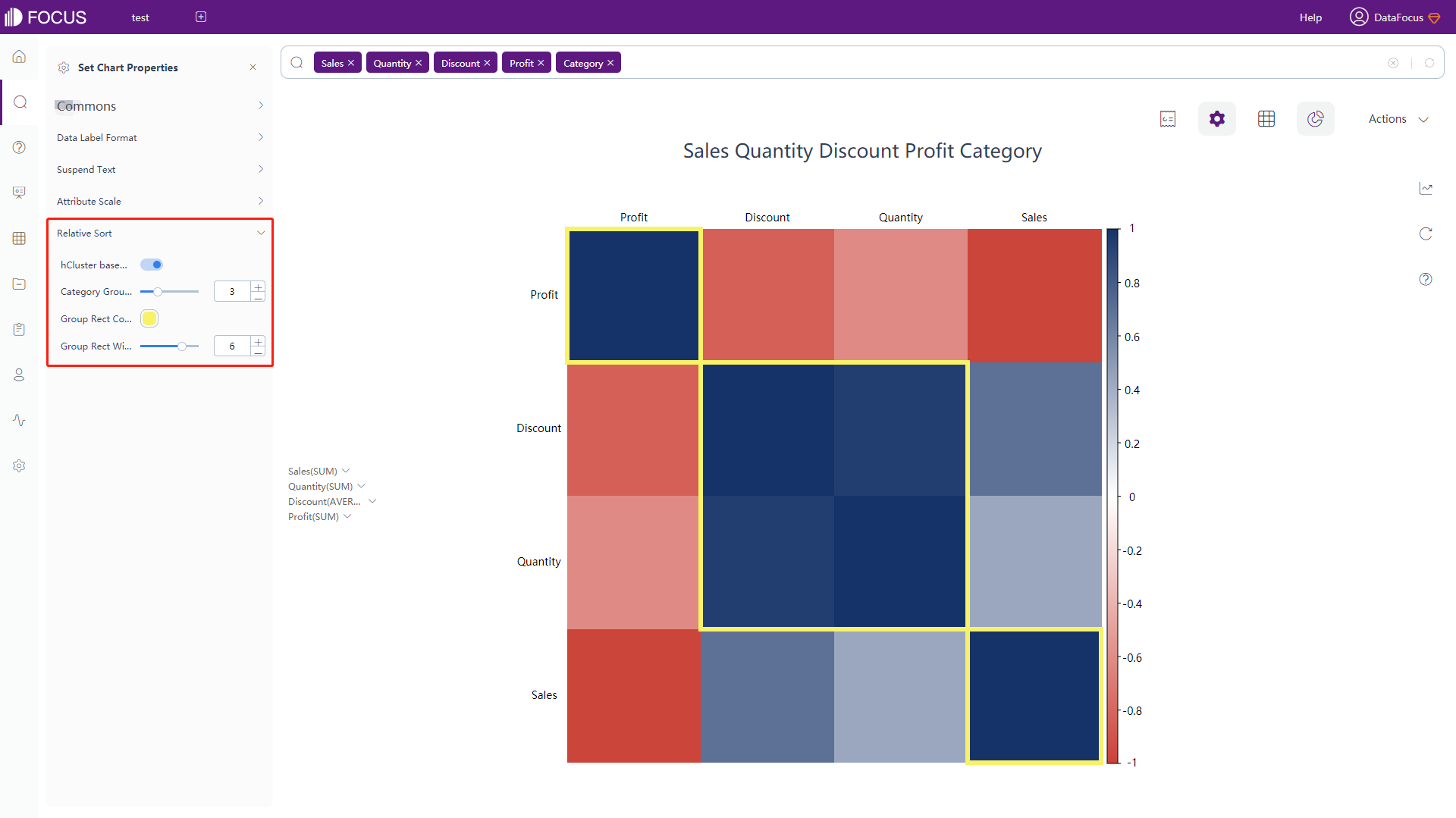
Task: Open the Group Rect Color yellow swatch
Action: tap(149, 319)
